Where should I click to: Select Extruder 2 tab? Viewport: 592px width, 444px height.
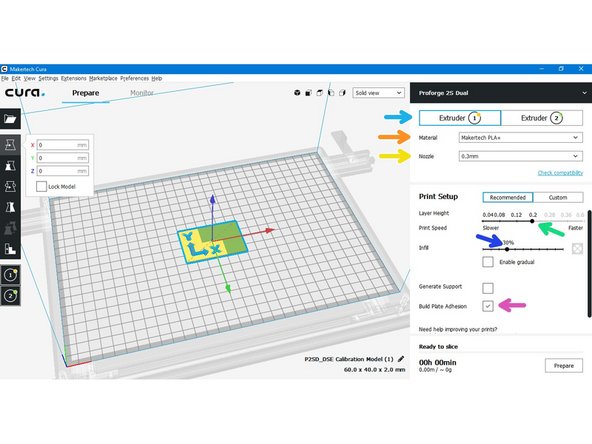tap(542, 118)
